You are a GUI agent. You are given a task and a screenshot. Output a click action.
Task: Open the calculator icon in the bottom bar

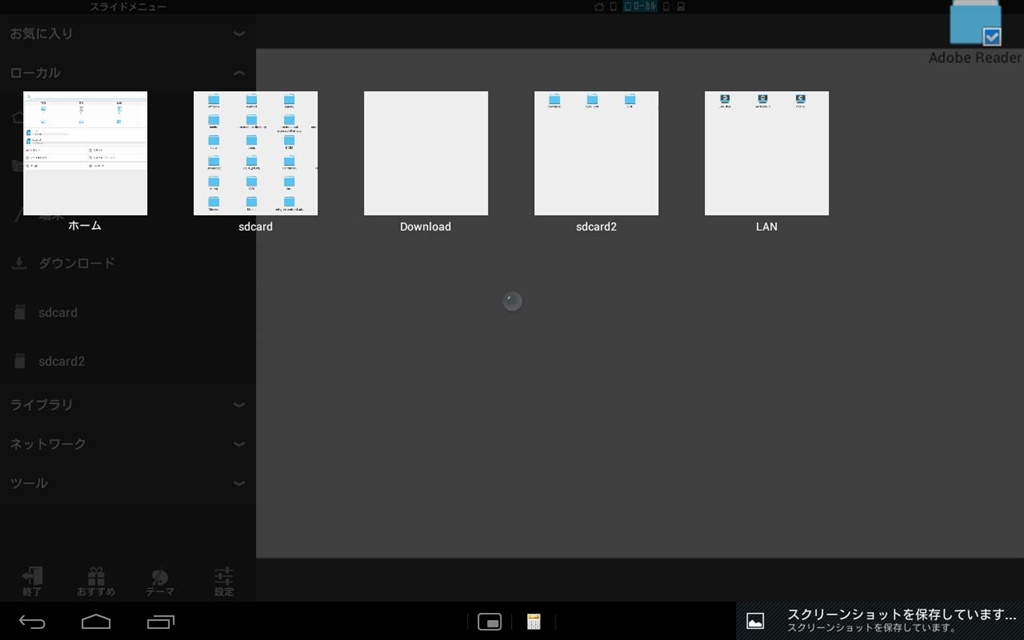coord(534,622)
